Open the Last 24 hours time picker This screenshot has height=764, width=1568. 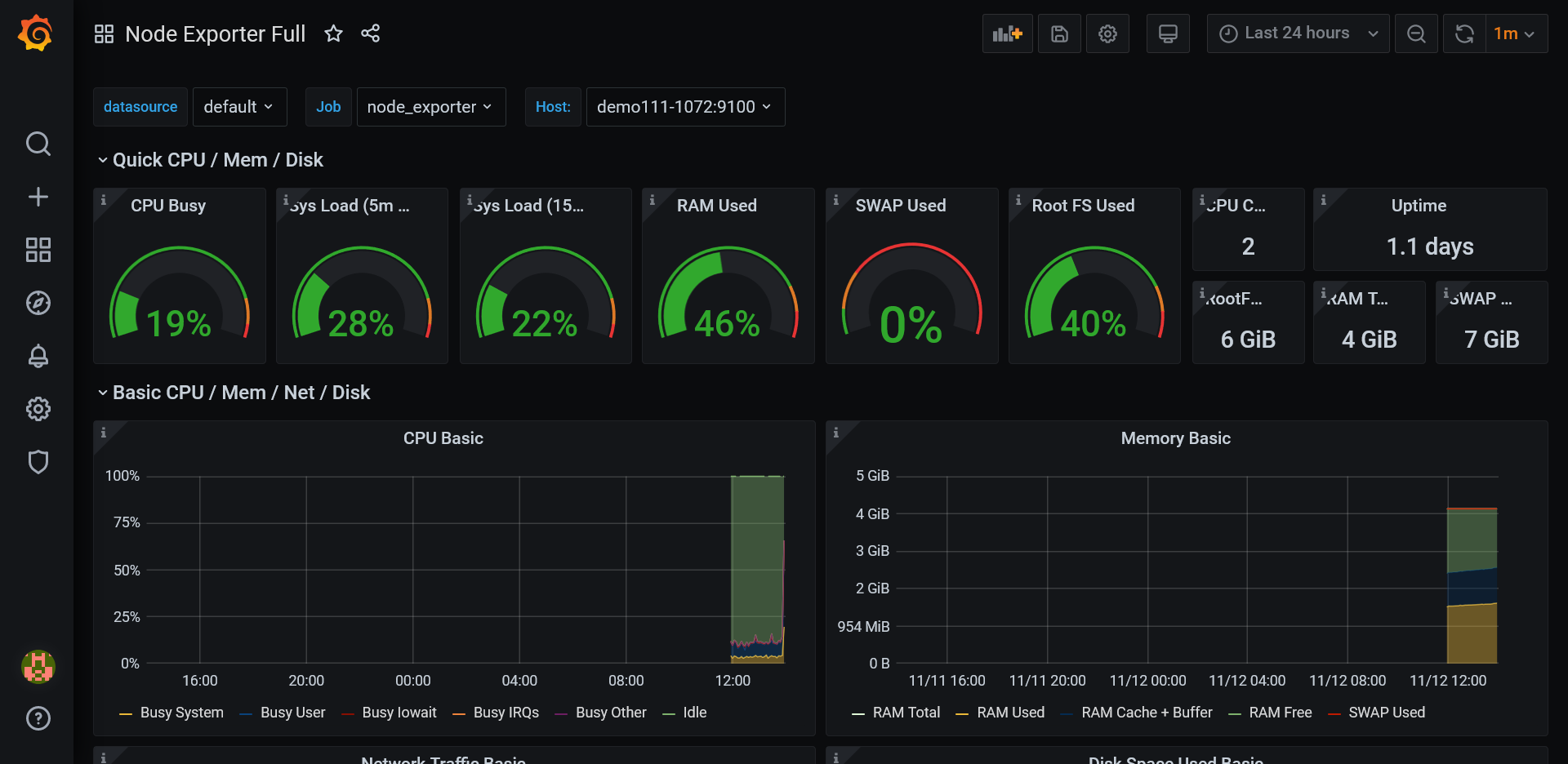[x=1298, y=33]
